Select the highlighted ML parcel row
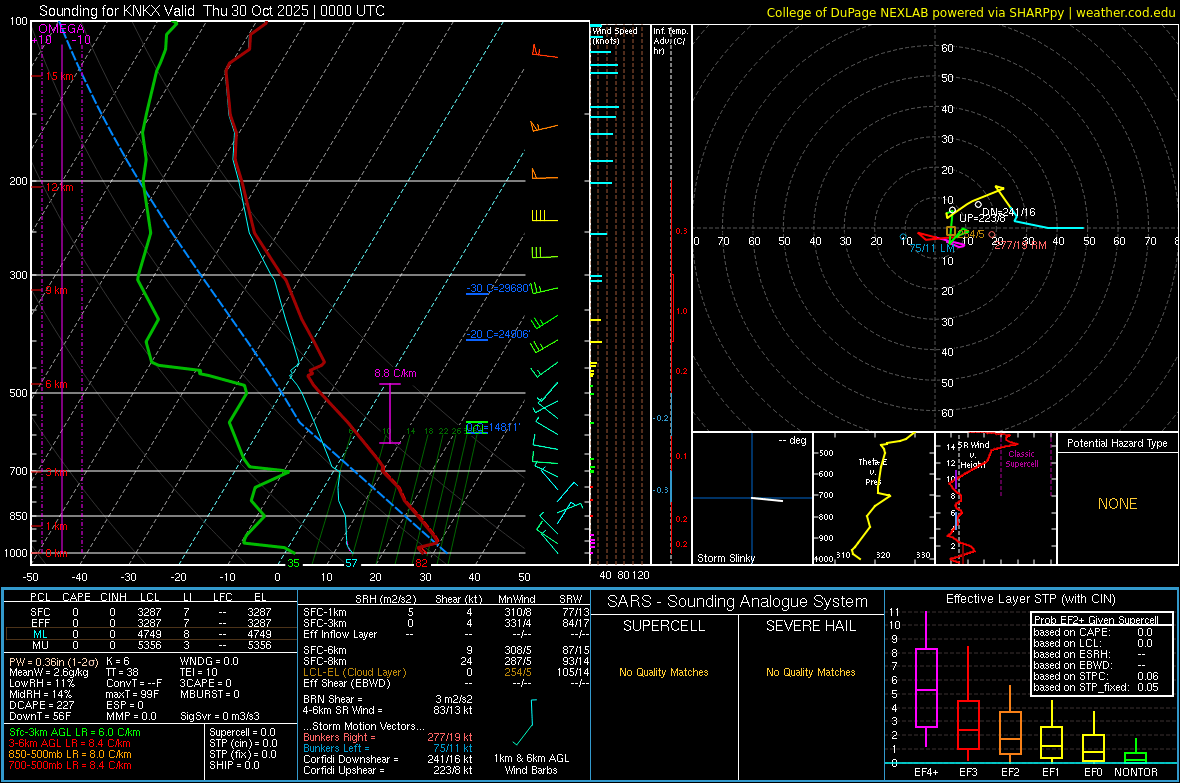The width and height of the screenshot is (1180, 783). (x=150, y=634)
